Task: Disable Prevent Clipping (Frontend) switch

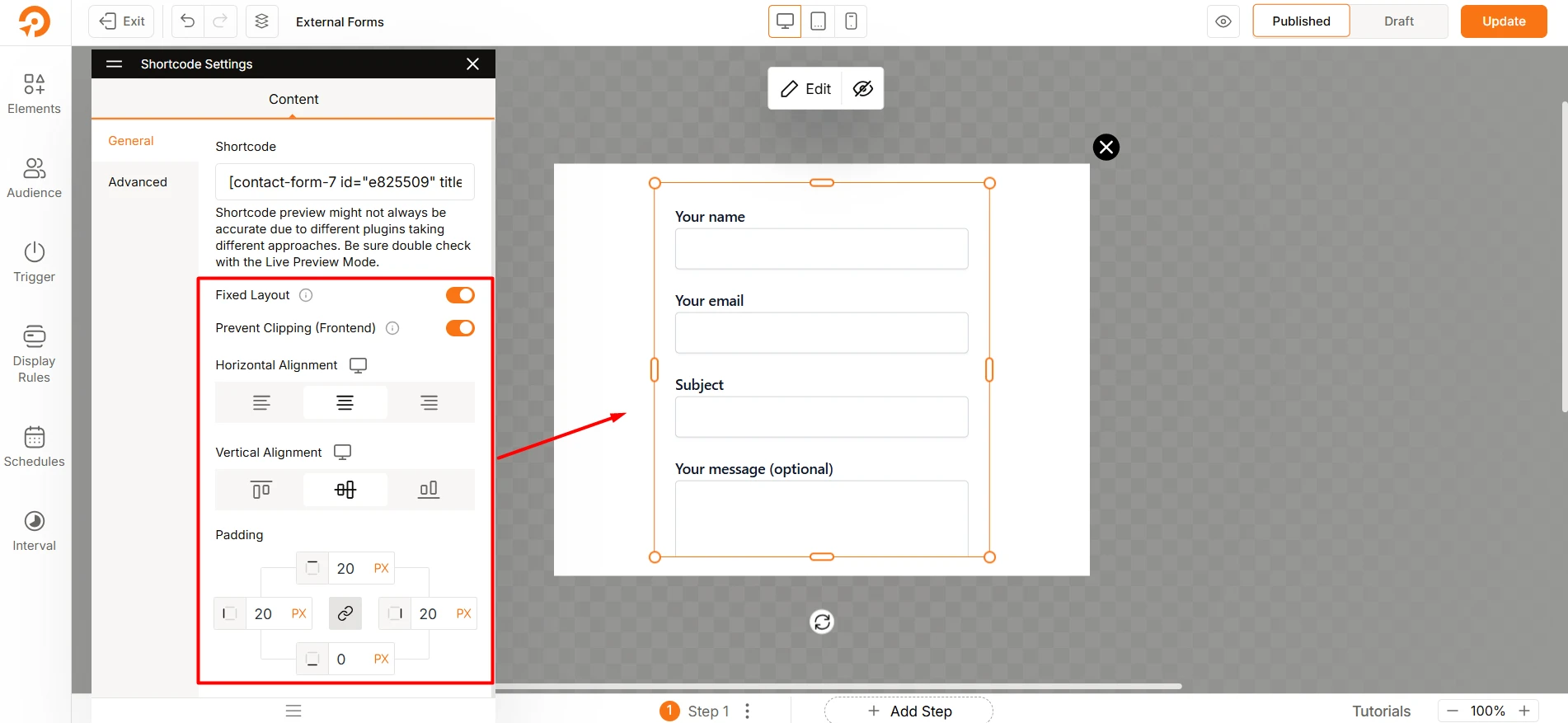Action: tap(460, 328)
